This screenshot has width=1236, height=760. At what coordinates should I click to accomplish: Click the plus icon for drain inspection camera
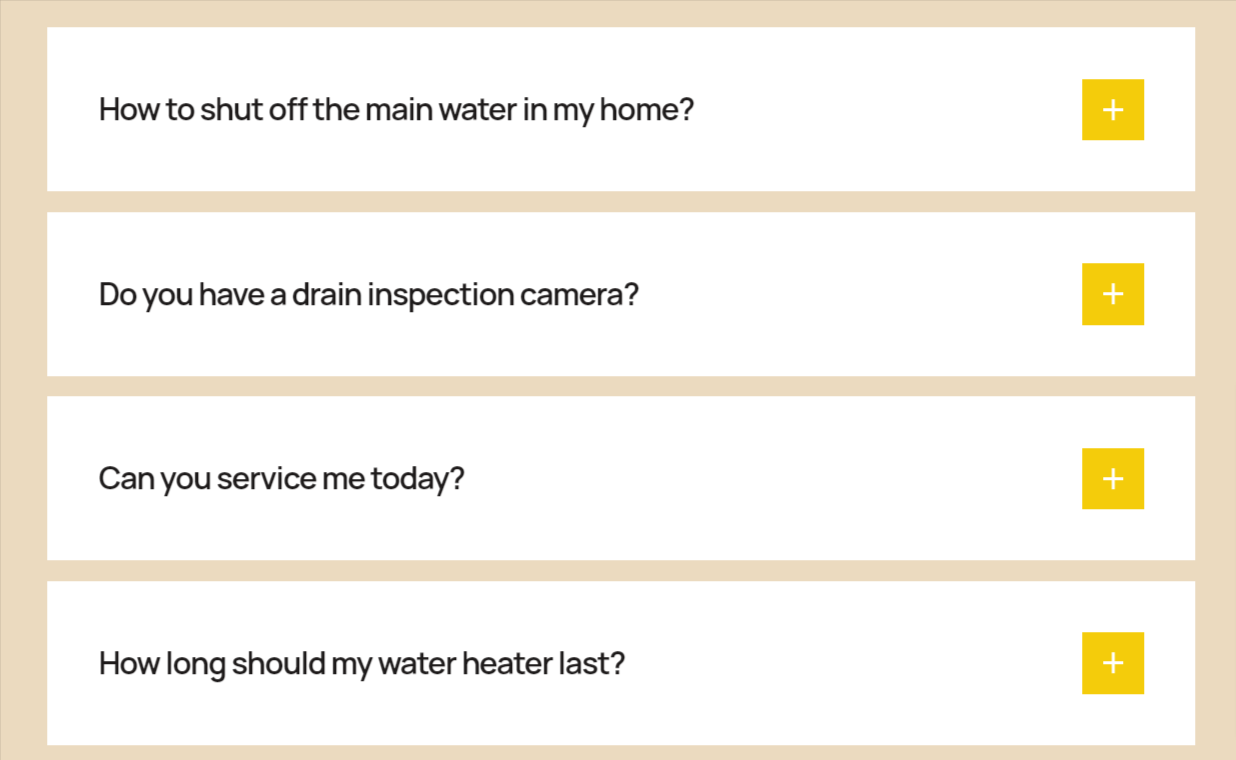tap(1113, 294)
